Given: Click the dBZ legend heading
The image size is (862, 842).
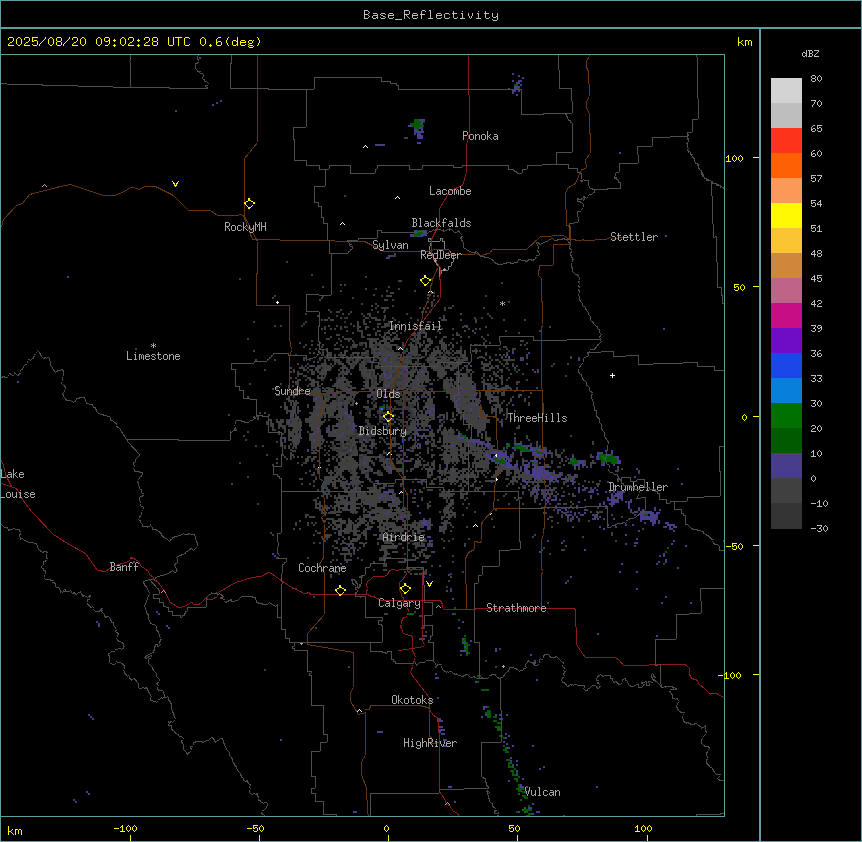Looking at the screenshot, I should (810, 53).
